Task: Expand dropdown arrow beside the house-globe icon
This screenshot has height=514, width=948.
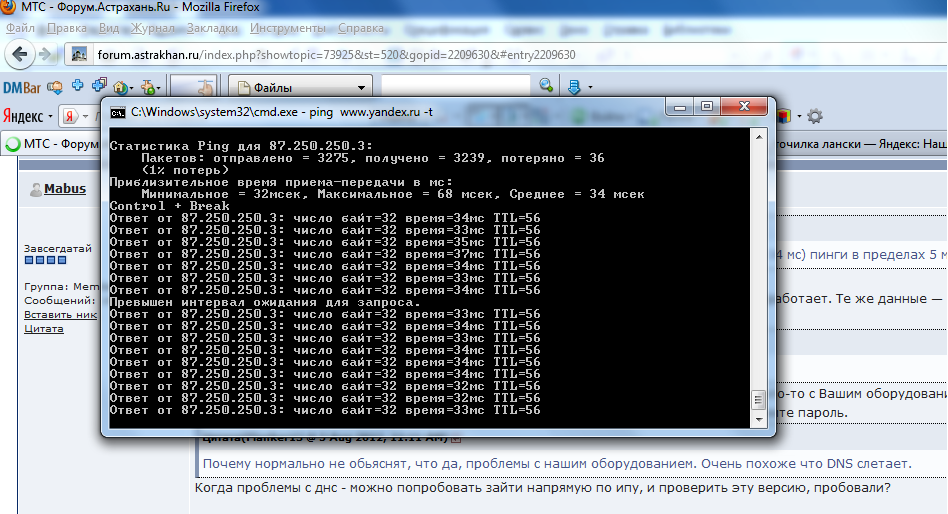Action: click(131, 89)
